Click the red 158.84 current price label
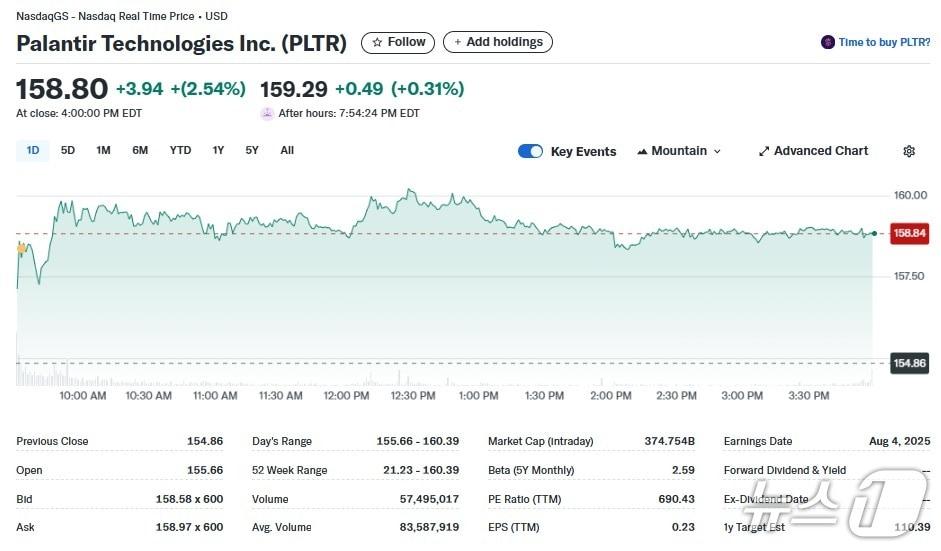941x551 pixels. tap(909, 233)
